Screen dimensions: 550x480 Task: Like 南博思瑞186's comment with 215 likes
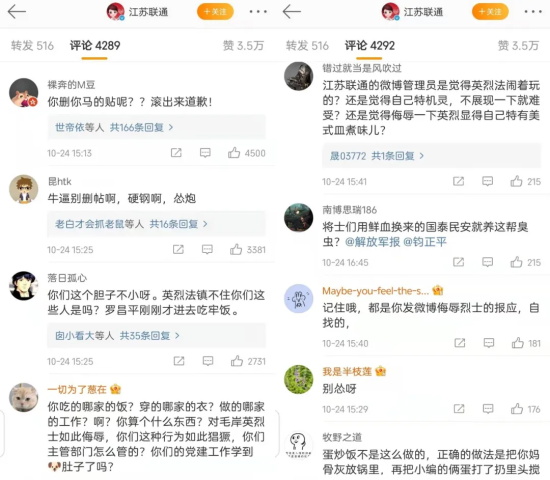point(516,262)
